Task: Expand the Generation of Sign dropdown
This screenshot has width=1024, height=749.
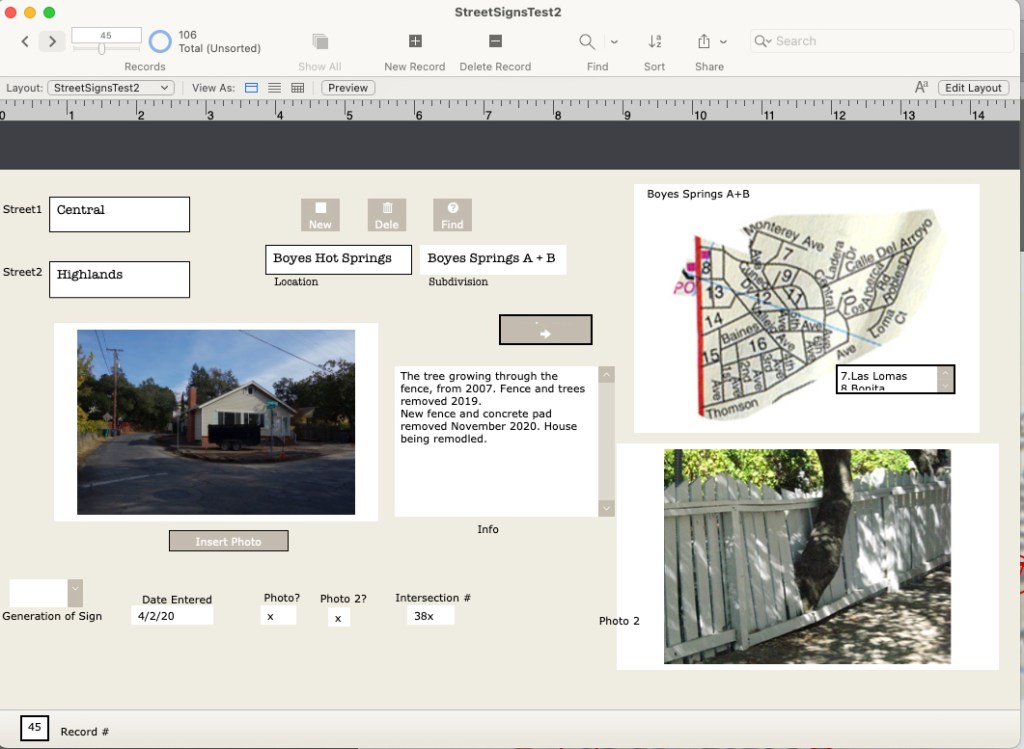Action: [75, 593]
